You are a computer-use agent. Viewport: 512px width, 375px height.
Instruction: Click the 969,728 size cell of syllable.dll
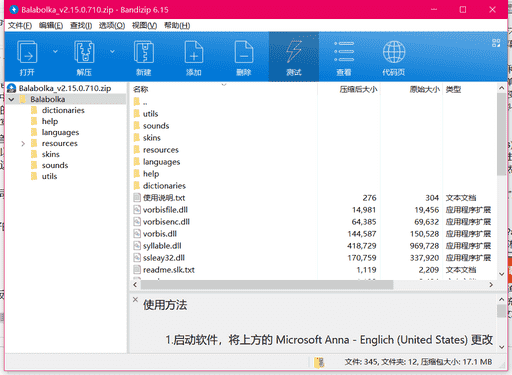pyautogui.click(x=424, y=246)
